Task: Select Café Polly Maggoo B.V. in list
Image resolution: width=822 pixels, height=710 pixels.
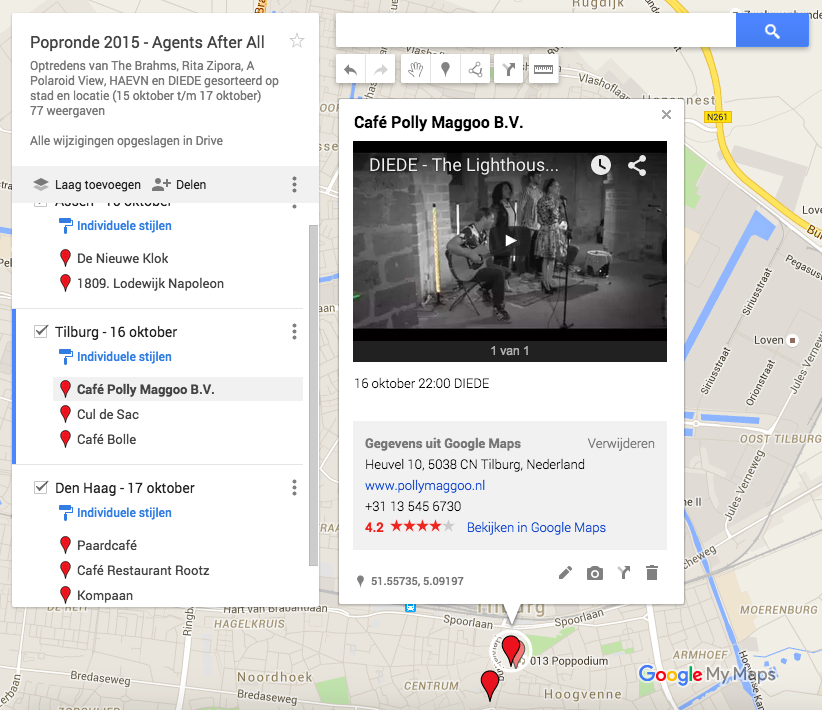Action: (x=178, y=389)
